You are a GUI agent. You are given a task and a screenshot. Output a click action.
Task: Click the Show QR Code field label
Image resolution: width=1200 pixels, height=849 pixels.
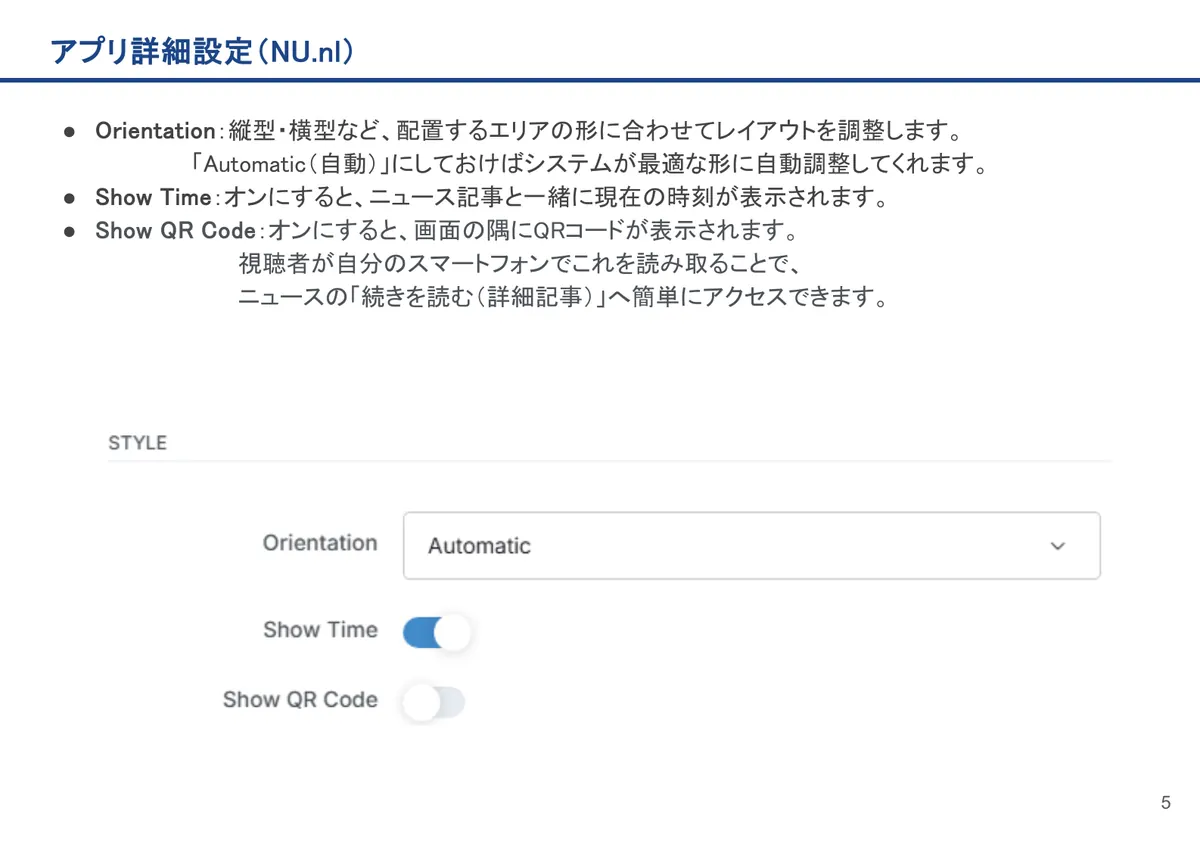tap(300, 700)
